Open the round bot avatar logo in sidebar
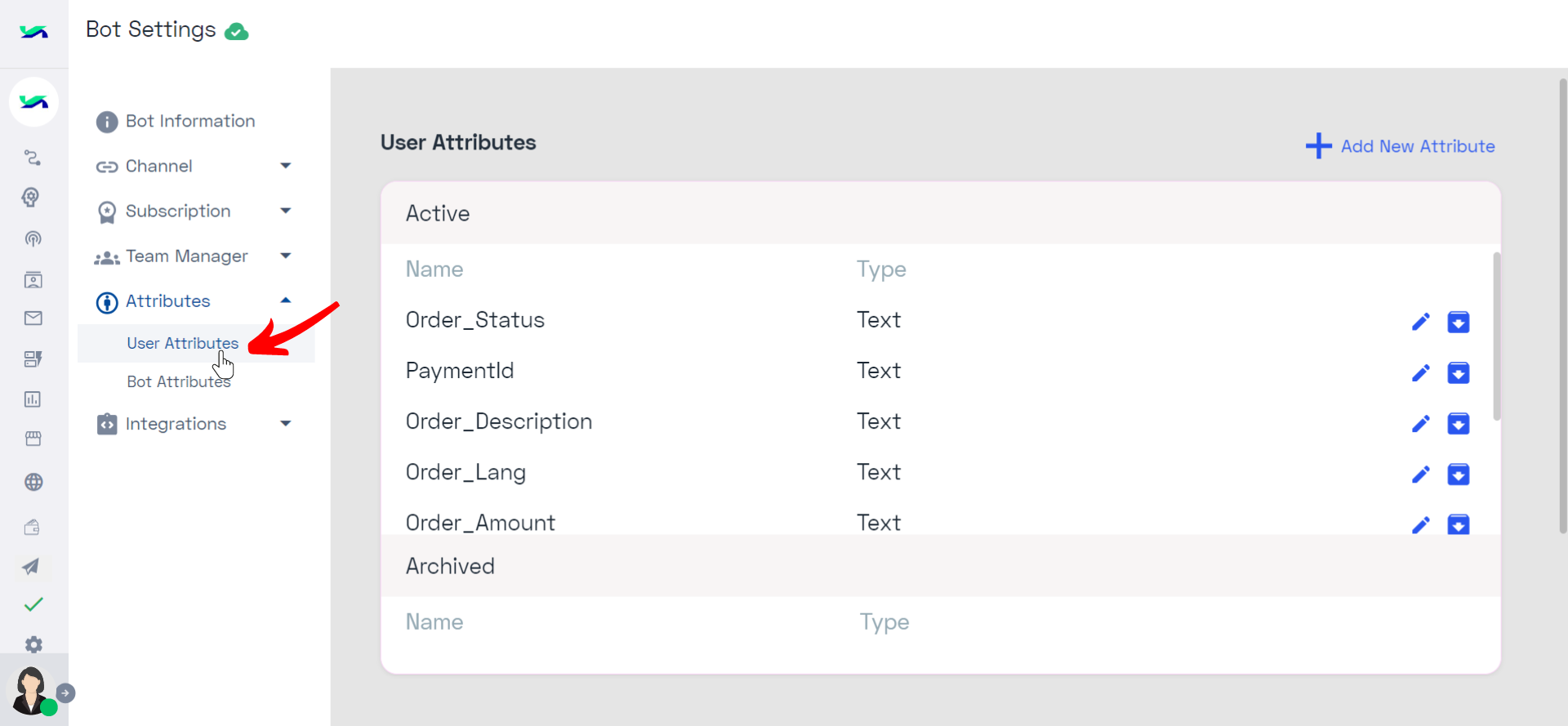Screen dimensions: 1568x726 [33, 102]
